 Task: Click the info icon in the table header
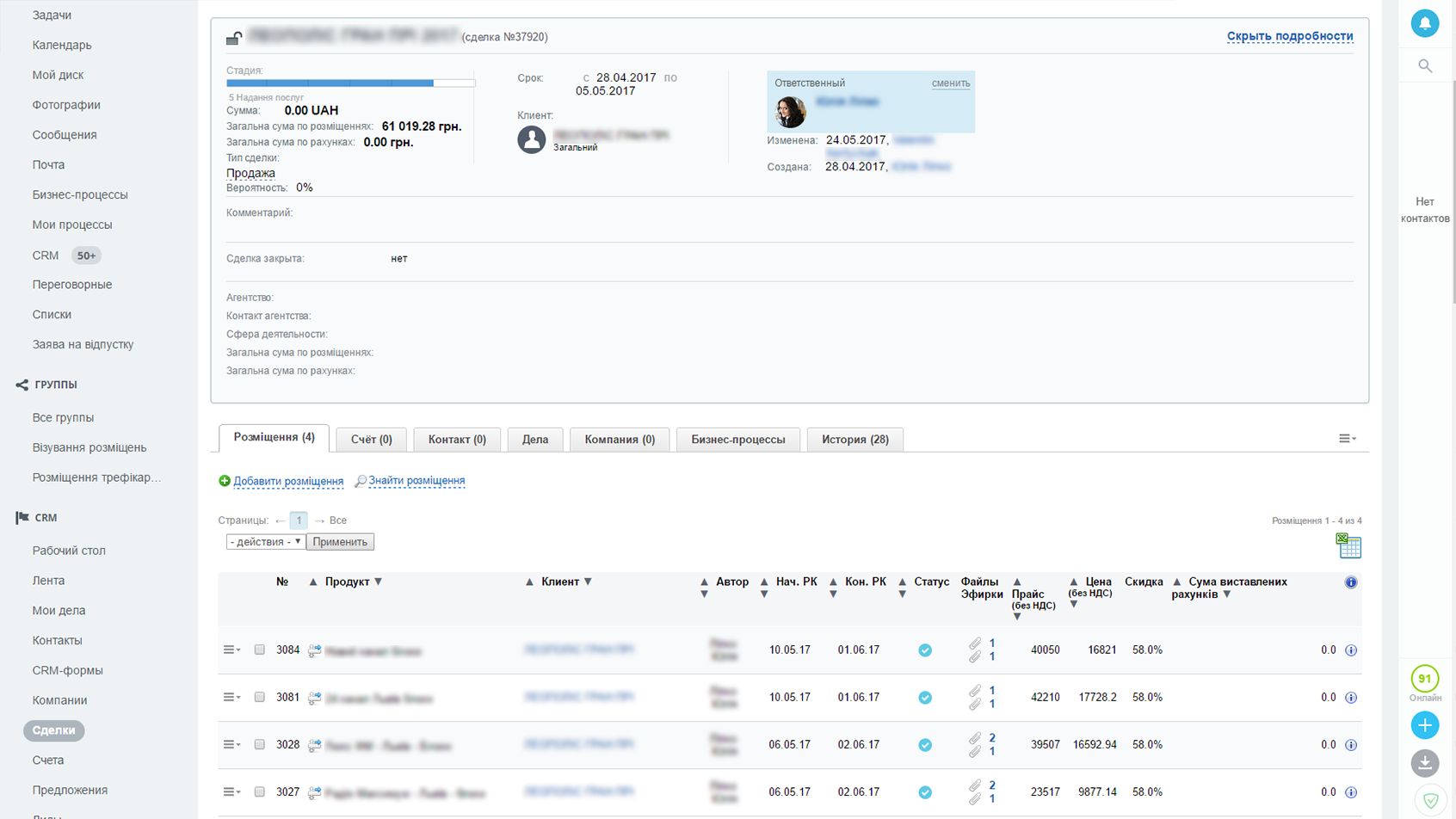pos(1351,582)
